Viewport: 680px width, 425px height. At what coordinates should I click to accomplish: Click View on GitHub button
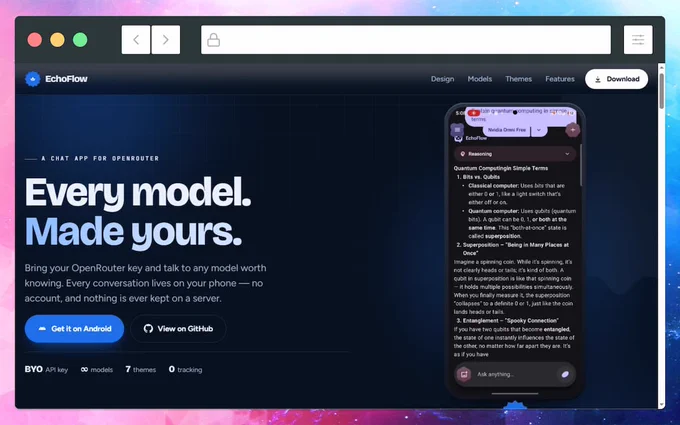178,329
